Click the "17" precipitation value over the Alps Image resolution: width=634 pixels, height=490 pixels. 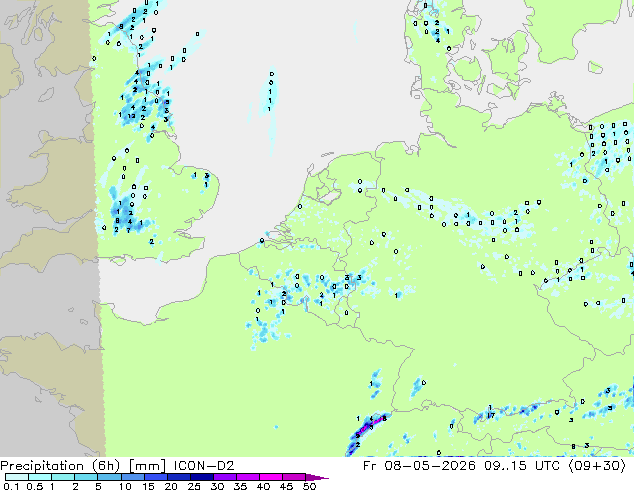click(491, 415)
